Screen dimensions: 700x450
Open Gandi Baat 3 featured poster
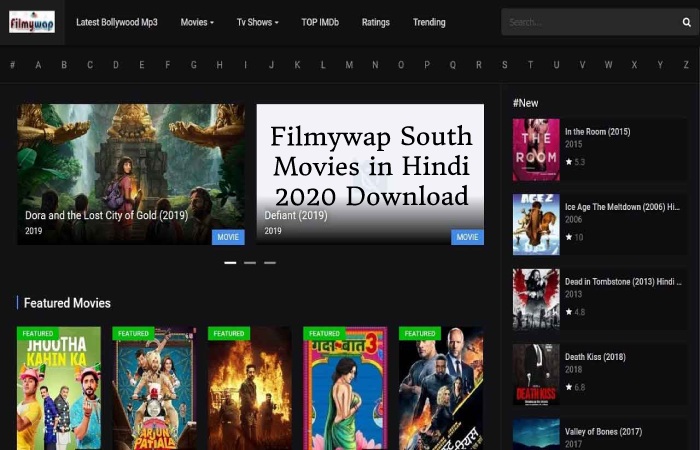click(x=346, y=388)
